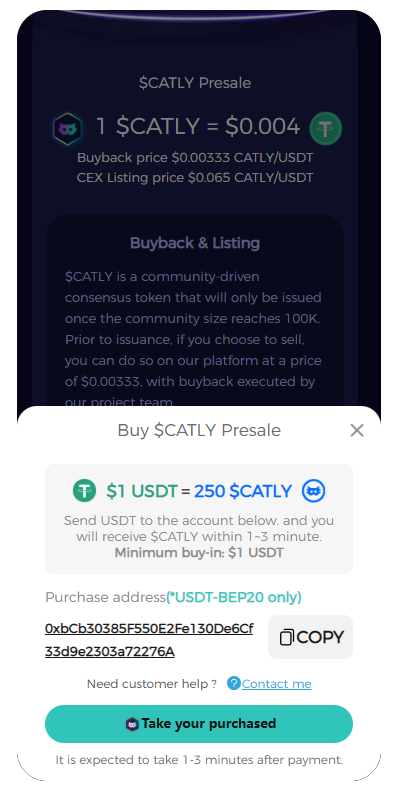Click the CEX Listing price line
This screenshot has height=787, width=400.
[x=195, y=178]
